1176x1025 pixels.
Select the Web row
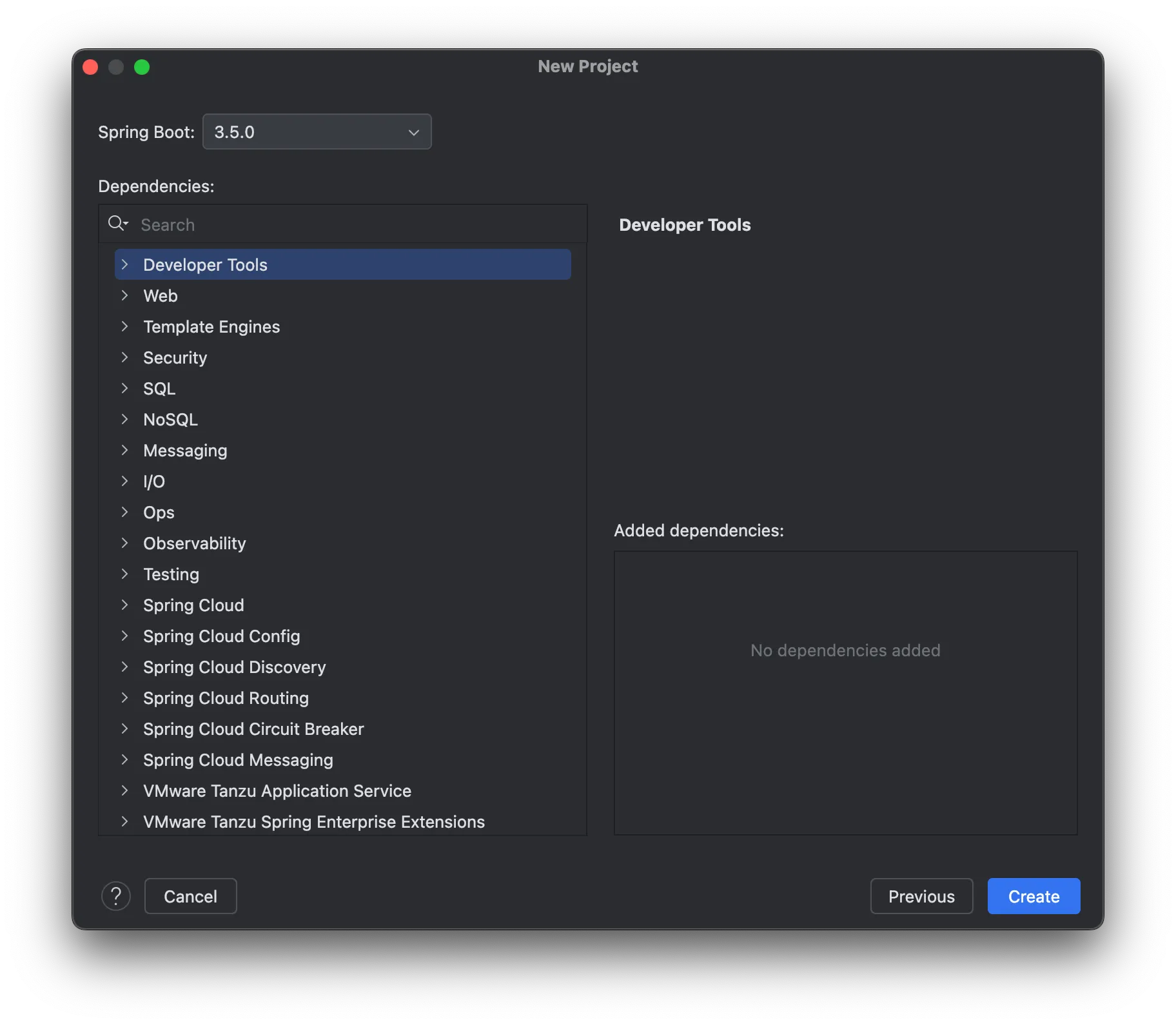coord(343,295)
